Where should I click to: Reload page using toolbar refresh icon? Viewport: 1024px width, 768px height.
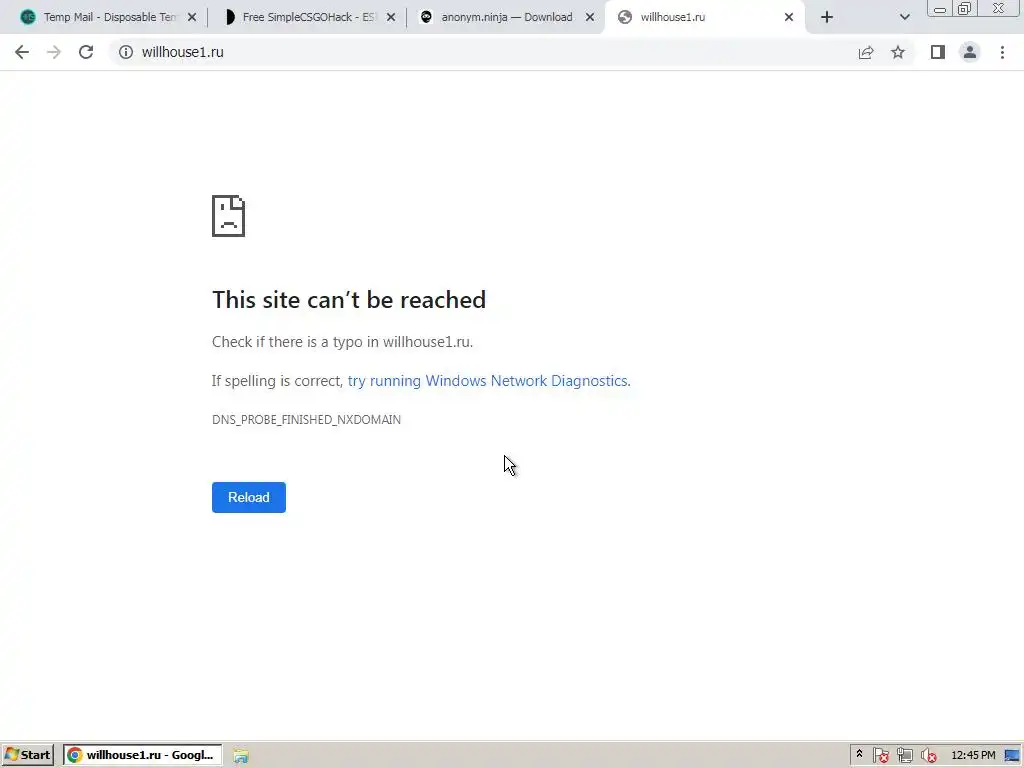[86, 52]
